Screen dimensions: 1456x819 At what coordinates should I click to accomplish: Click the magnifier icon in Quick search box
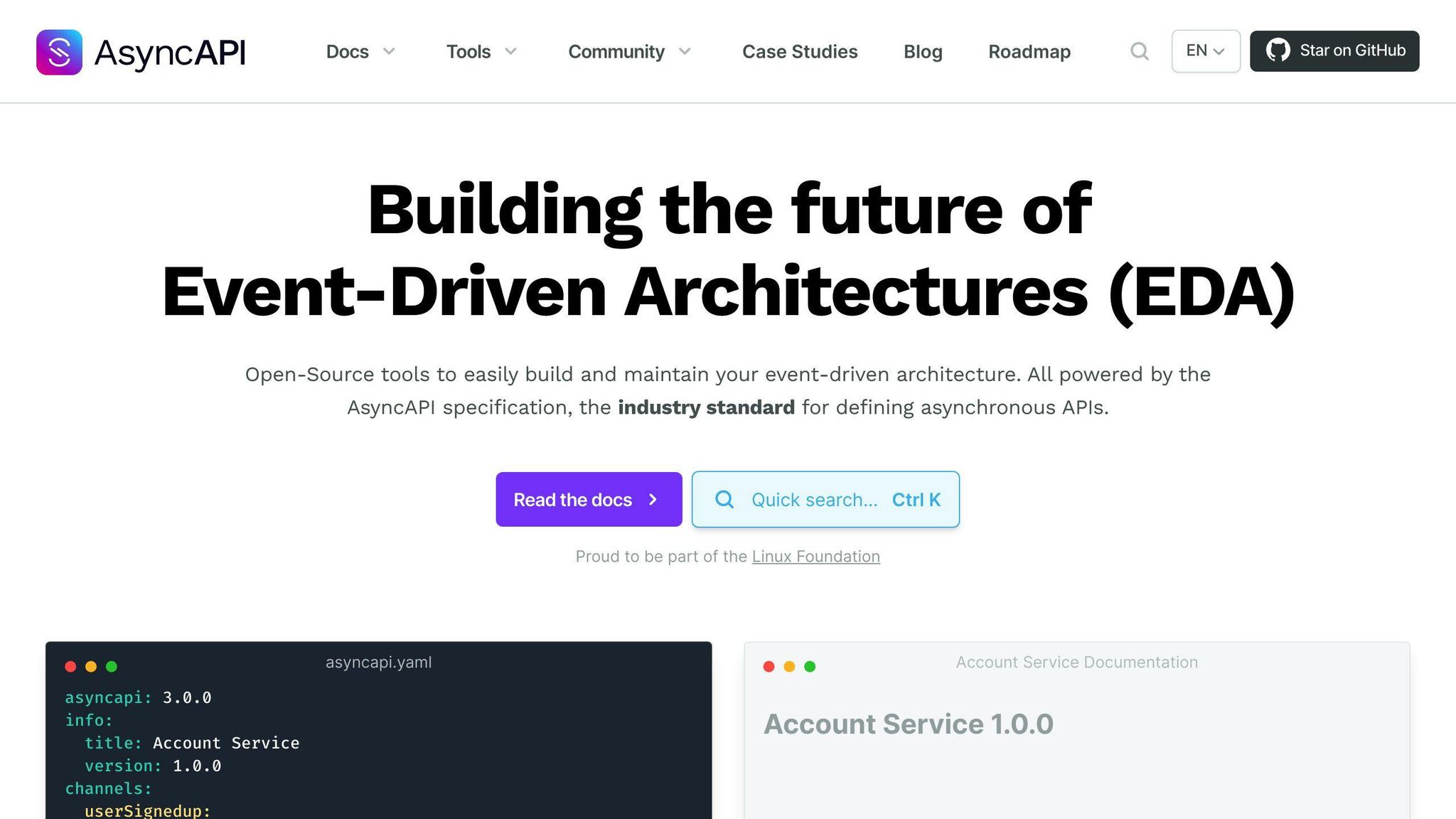click(x=724, y=500)
